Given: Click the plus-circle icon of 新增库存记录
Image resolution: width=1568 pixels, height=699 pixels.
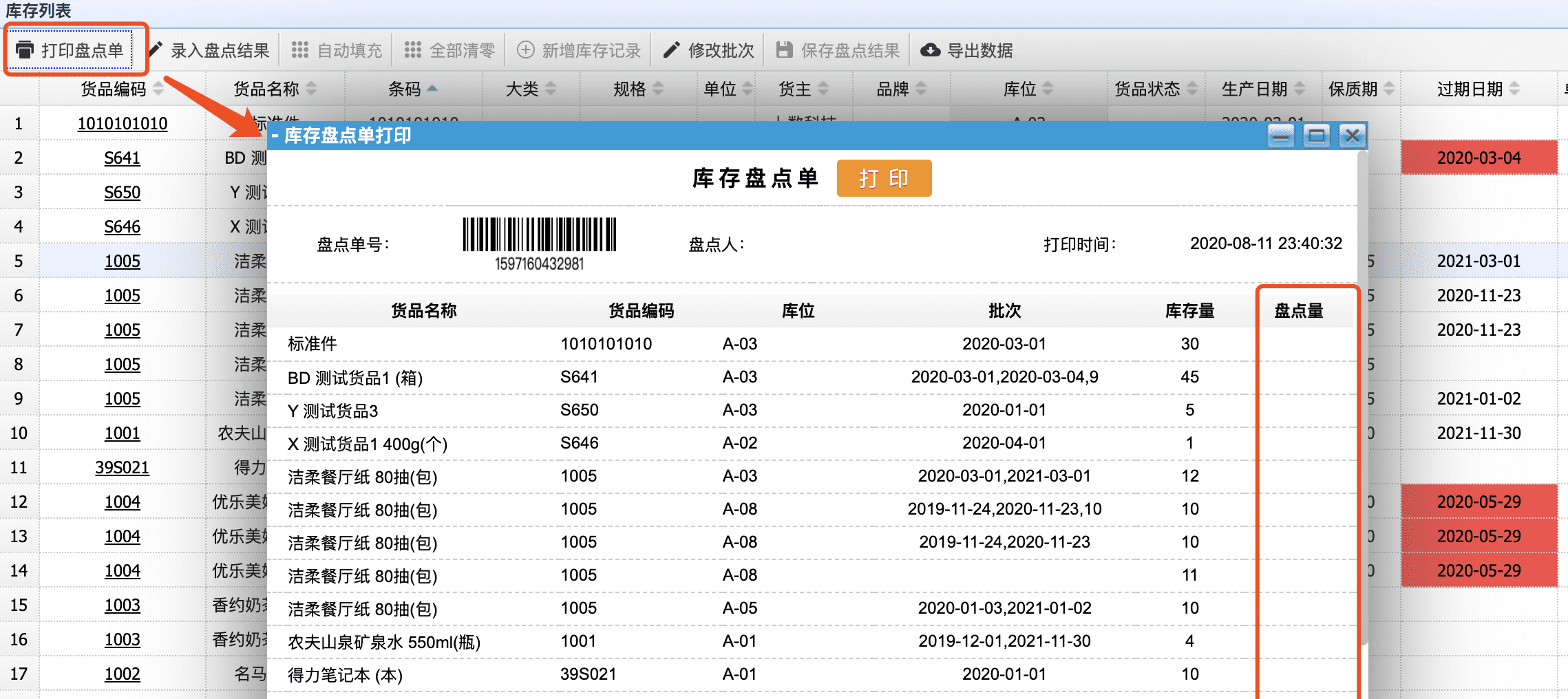Looking at the screenshot, I should point(526,50).
